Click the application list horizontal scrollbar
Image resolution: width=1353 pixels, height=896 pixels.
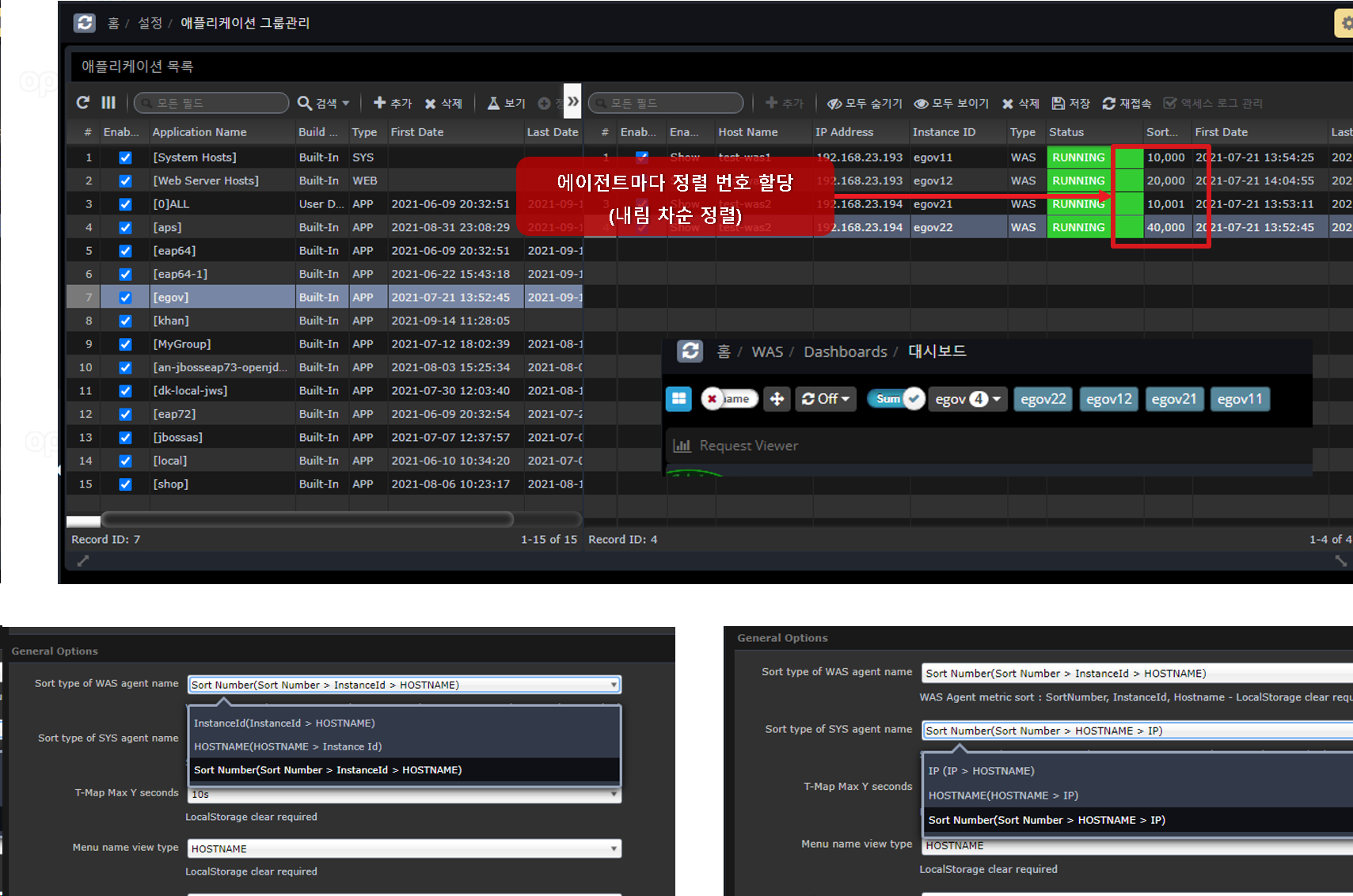point(307,519)
